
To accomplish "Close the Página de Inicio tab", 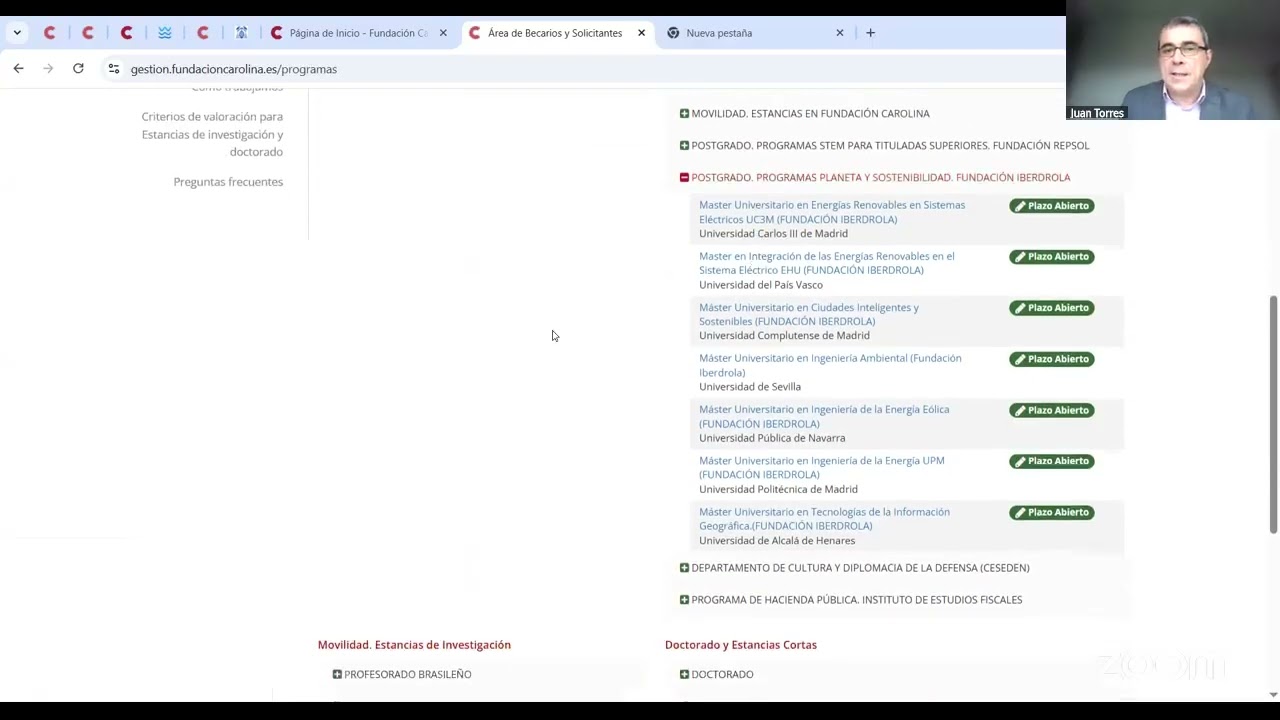I will click(x=443, y=33).
